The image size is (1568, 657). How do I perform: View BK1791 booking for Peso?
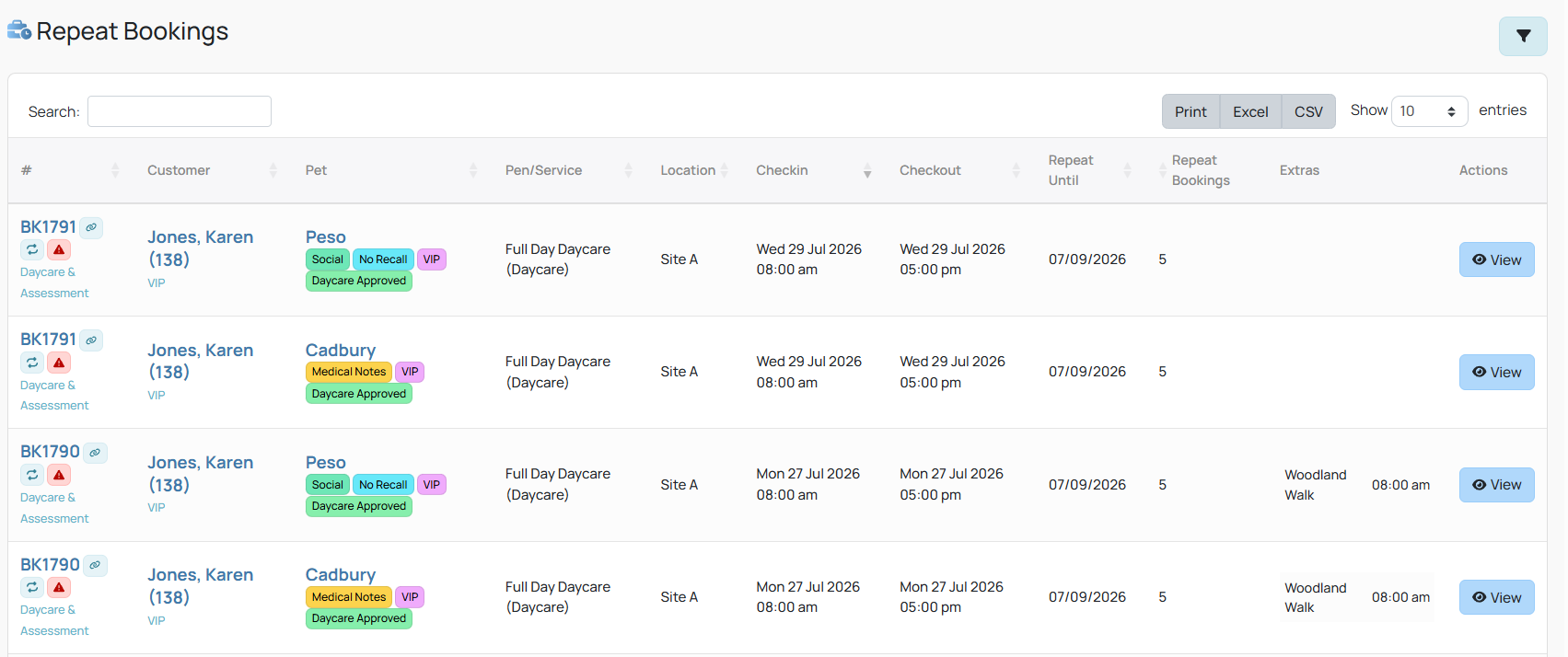[1496, 259]
